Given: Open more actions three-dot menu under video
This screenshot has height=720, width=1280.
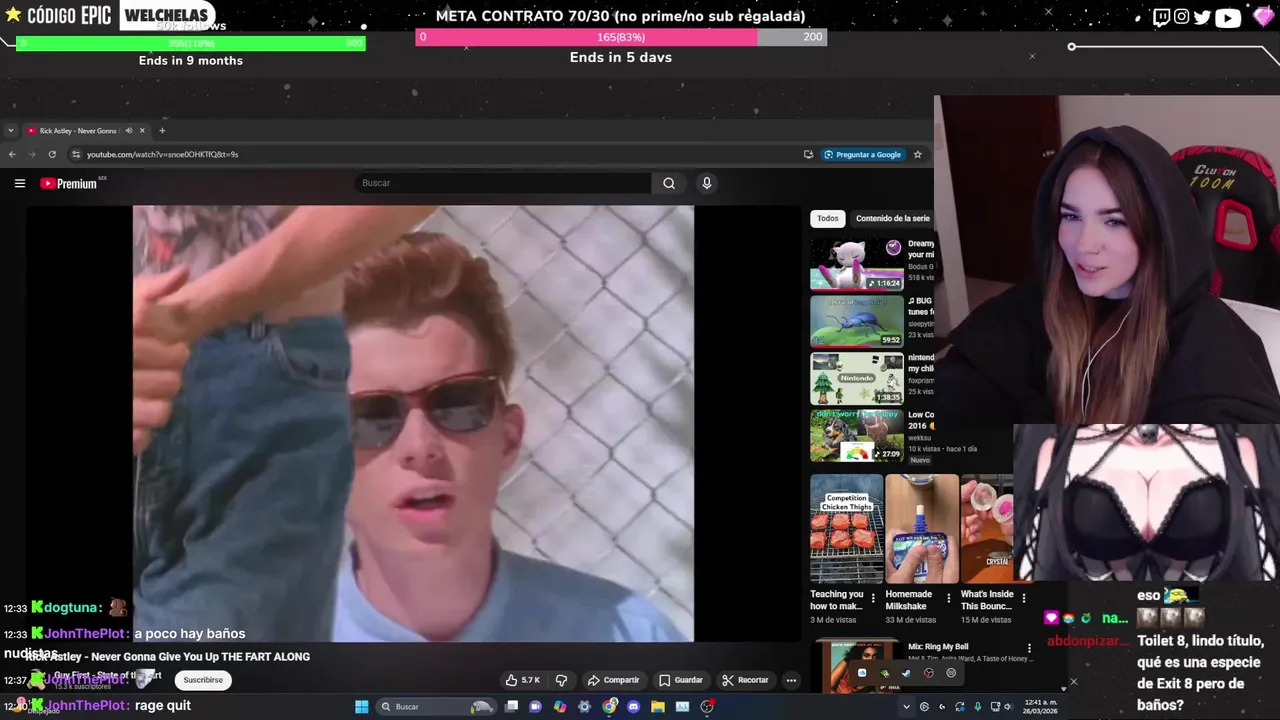Looking at the screenshot, I should click(x=791, y=680).
